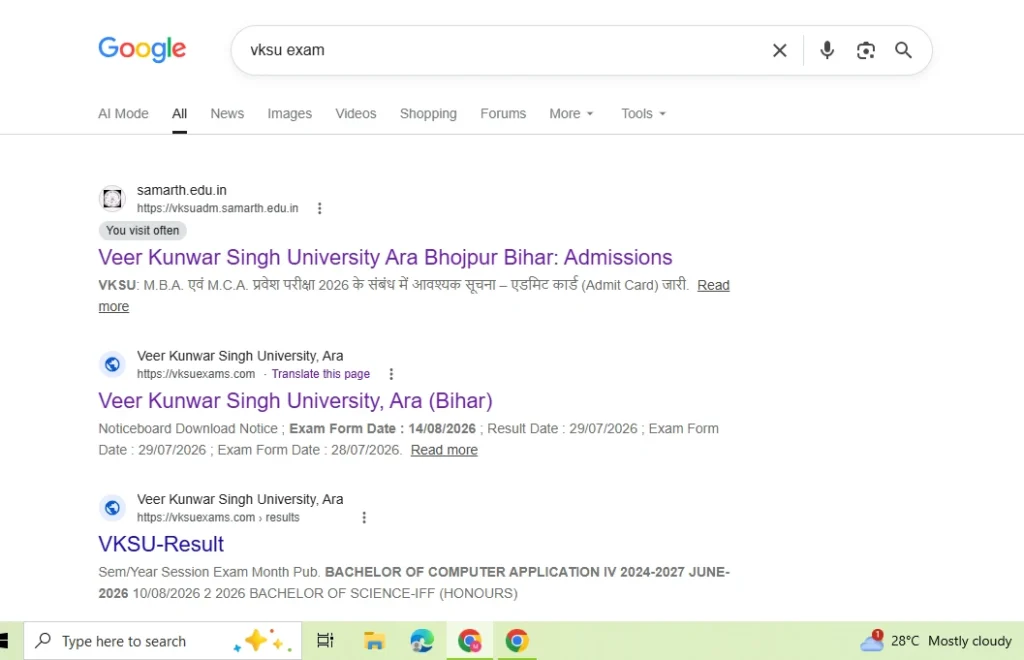Launch Microsoft Edge from the taskbar
The height and width of the screenshot is (660, 1024).
(x=422, y=641)
